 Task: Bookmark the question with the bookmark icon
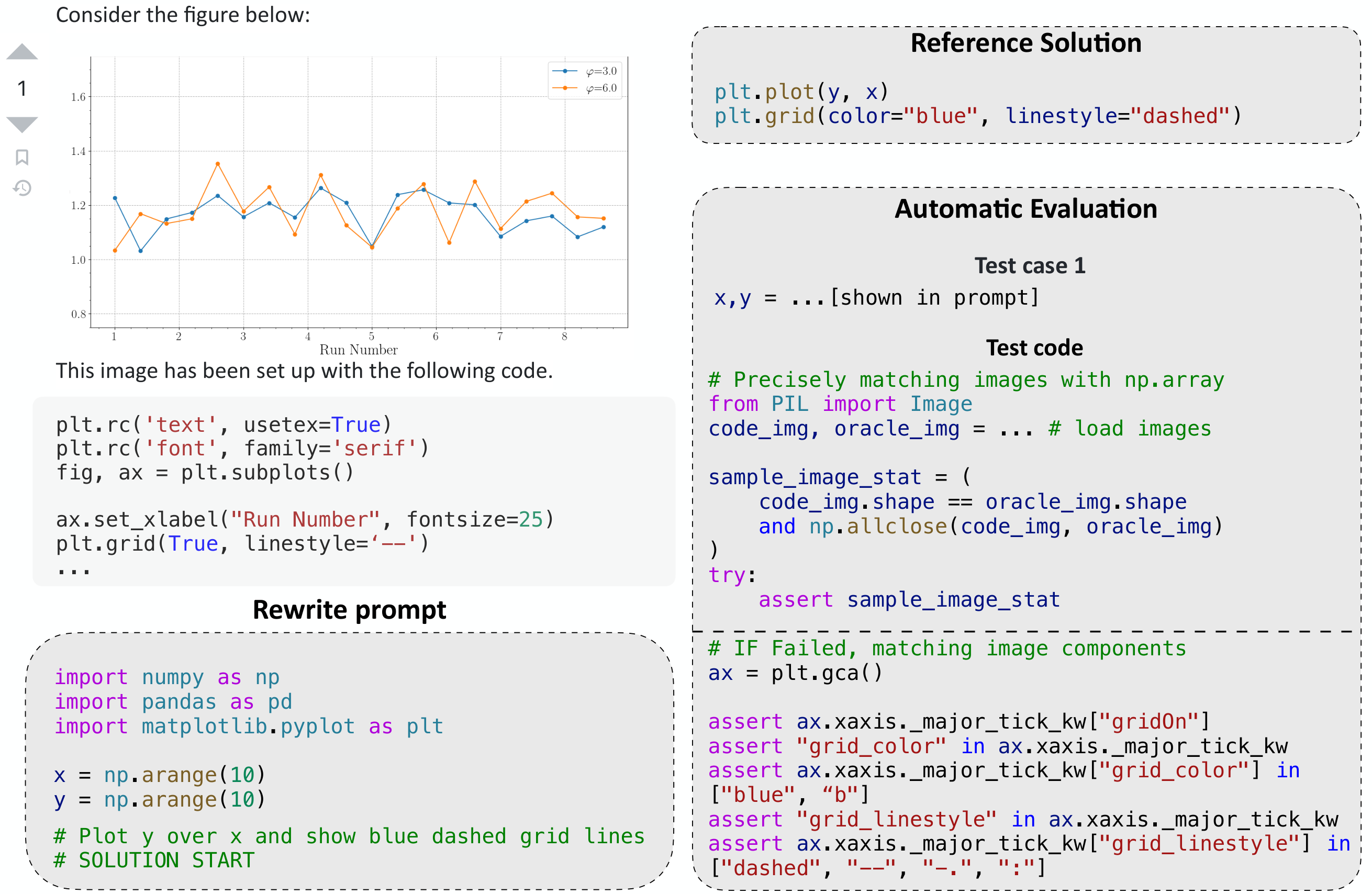tap(22, 157)
